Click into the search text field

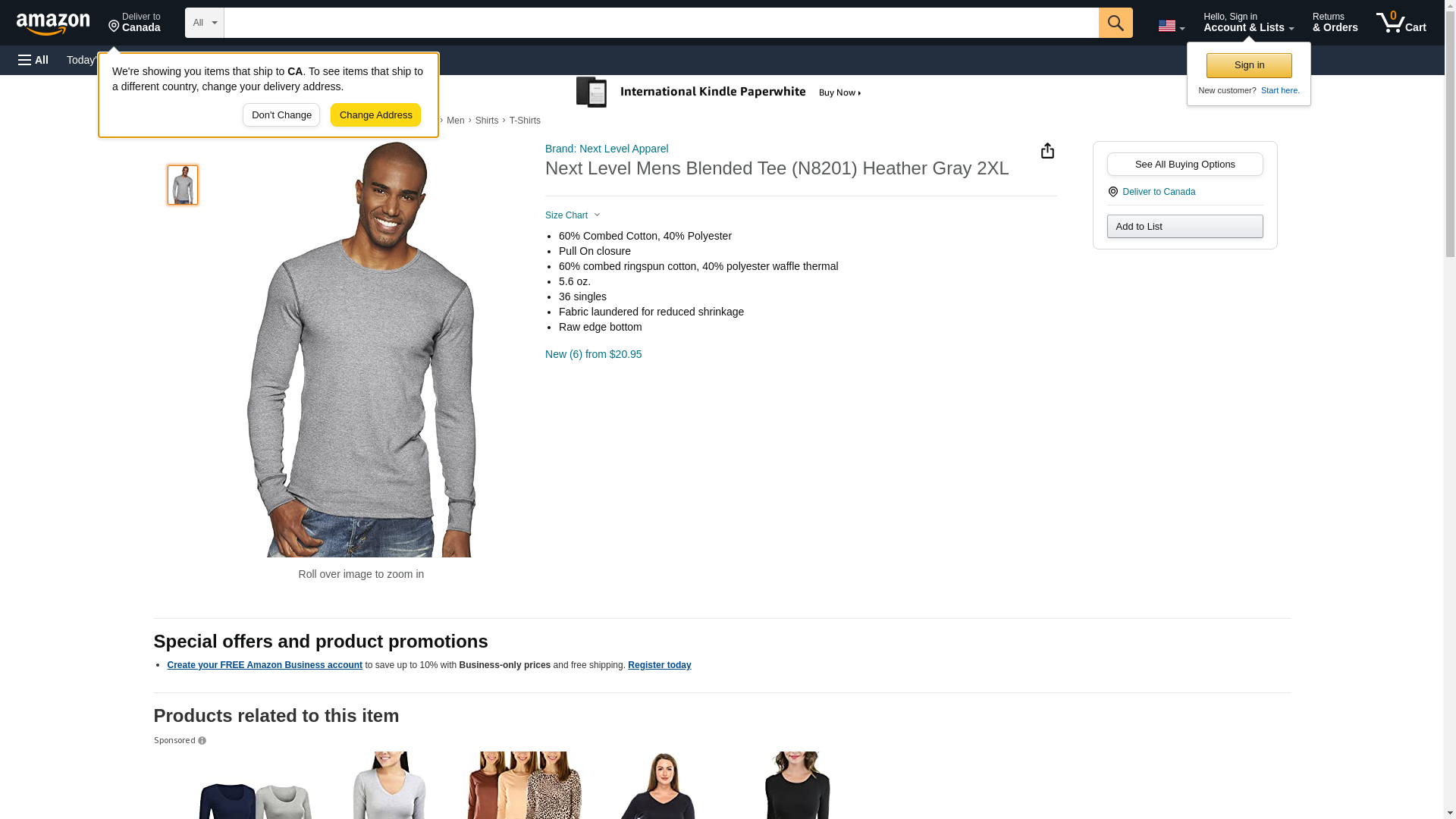(x=661, y=23)
